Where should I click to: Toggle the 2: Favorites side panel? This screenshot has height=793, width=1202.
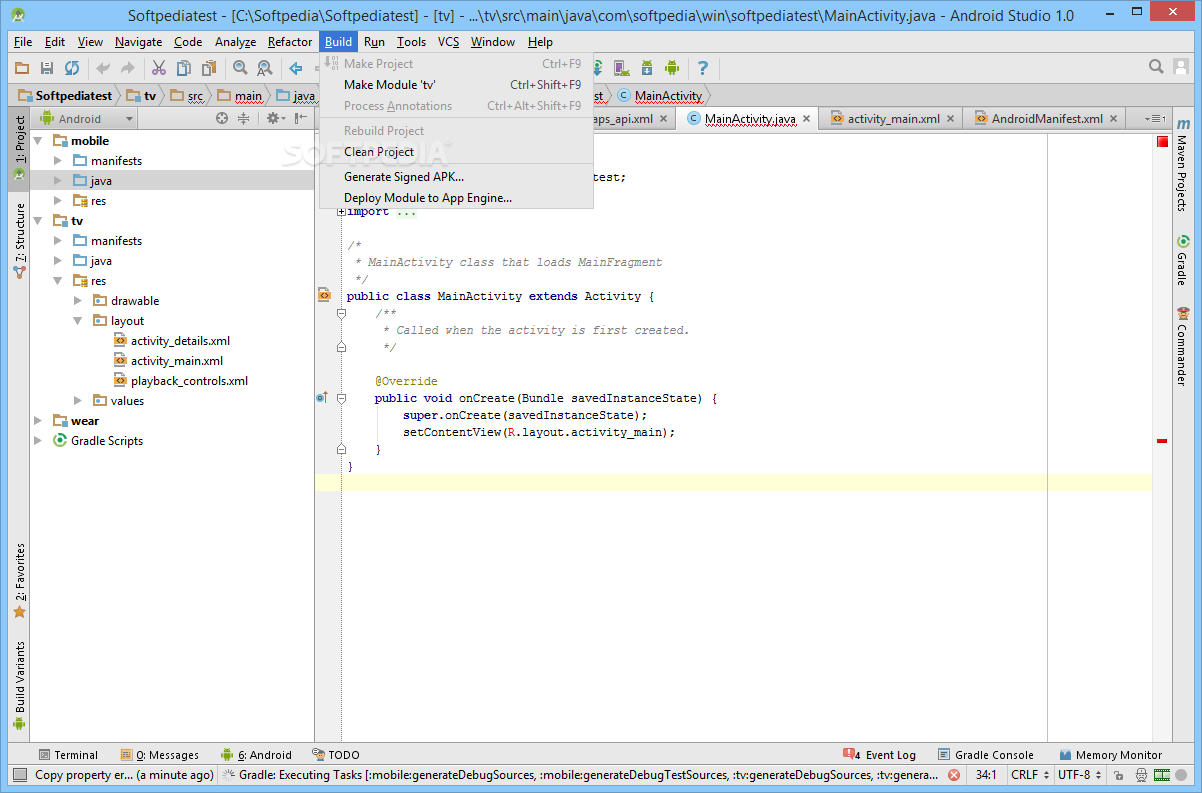click(x=19, y=582)
